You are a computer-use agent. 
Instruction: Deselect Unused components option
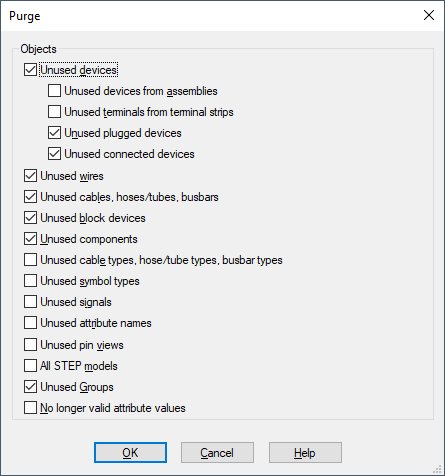[x=30, y=239]
